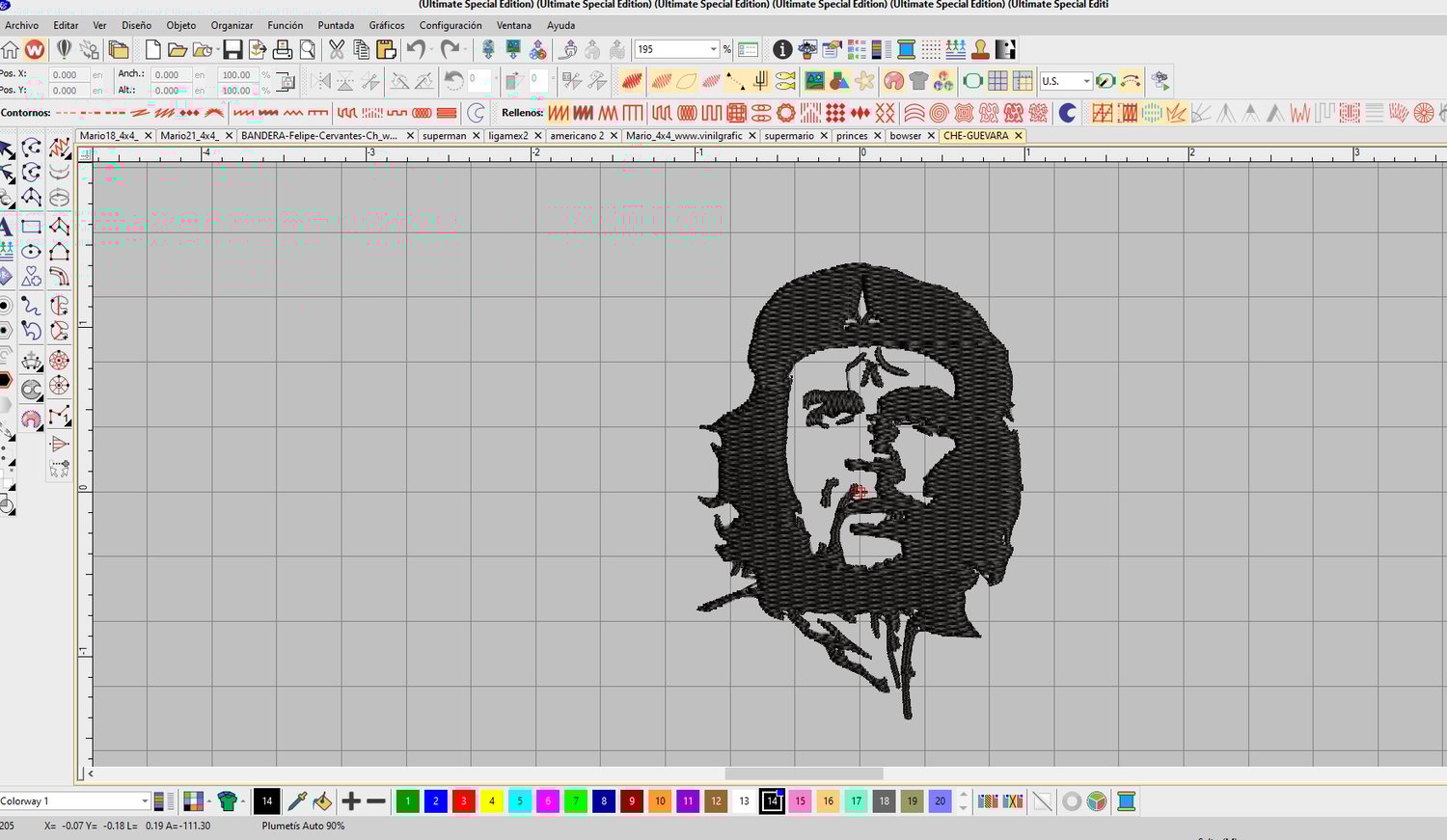
Task: Toggle proportional scaling lock icon
Action: (x=286, y=82)
